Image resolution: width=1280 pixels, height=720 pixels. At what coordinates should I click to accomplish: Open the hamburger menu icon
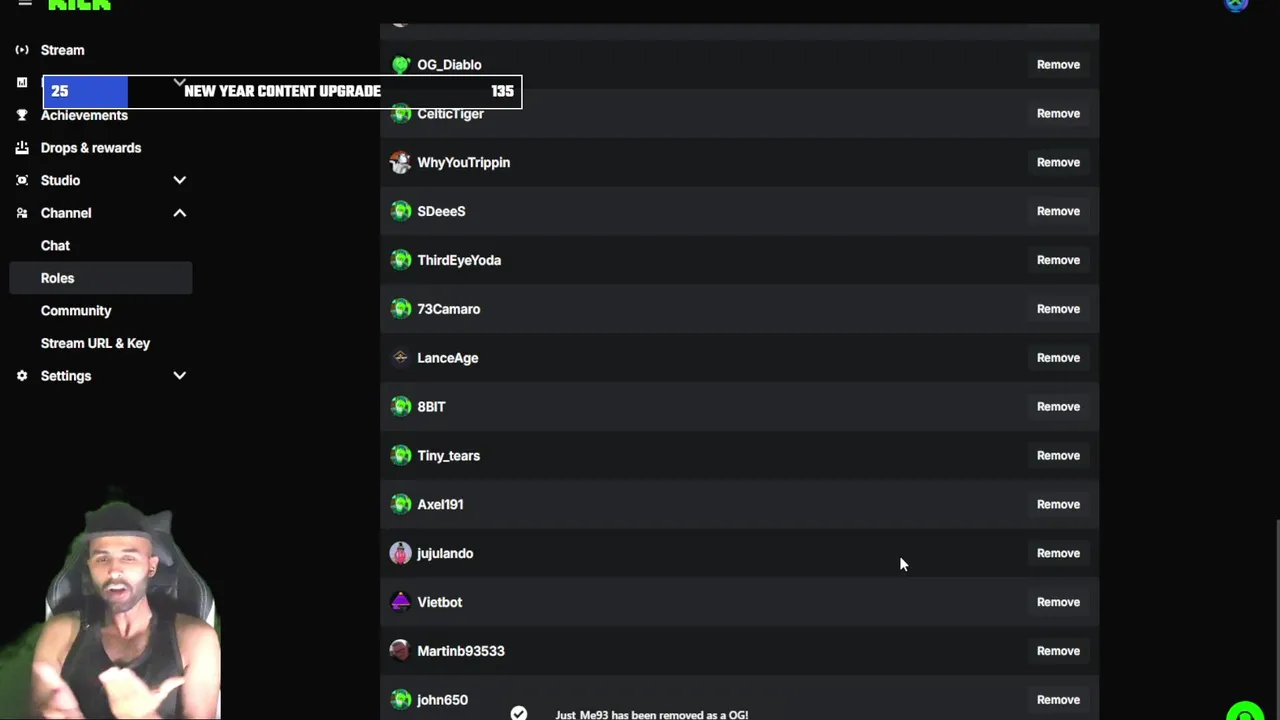tap(25, 4)
